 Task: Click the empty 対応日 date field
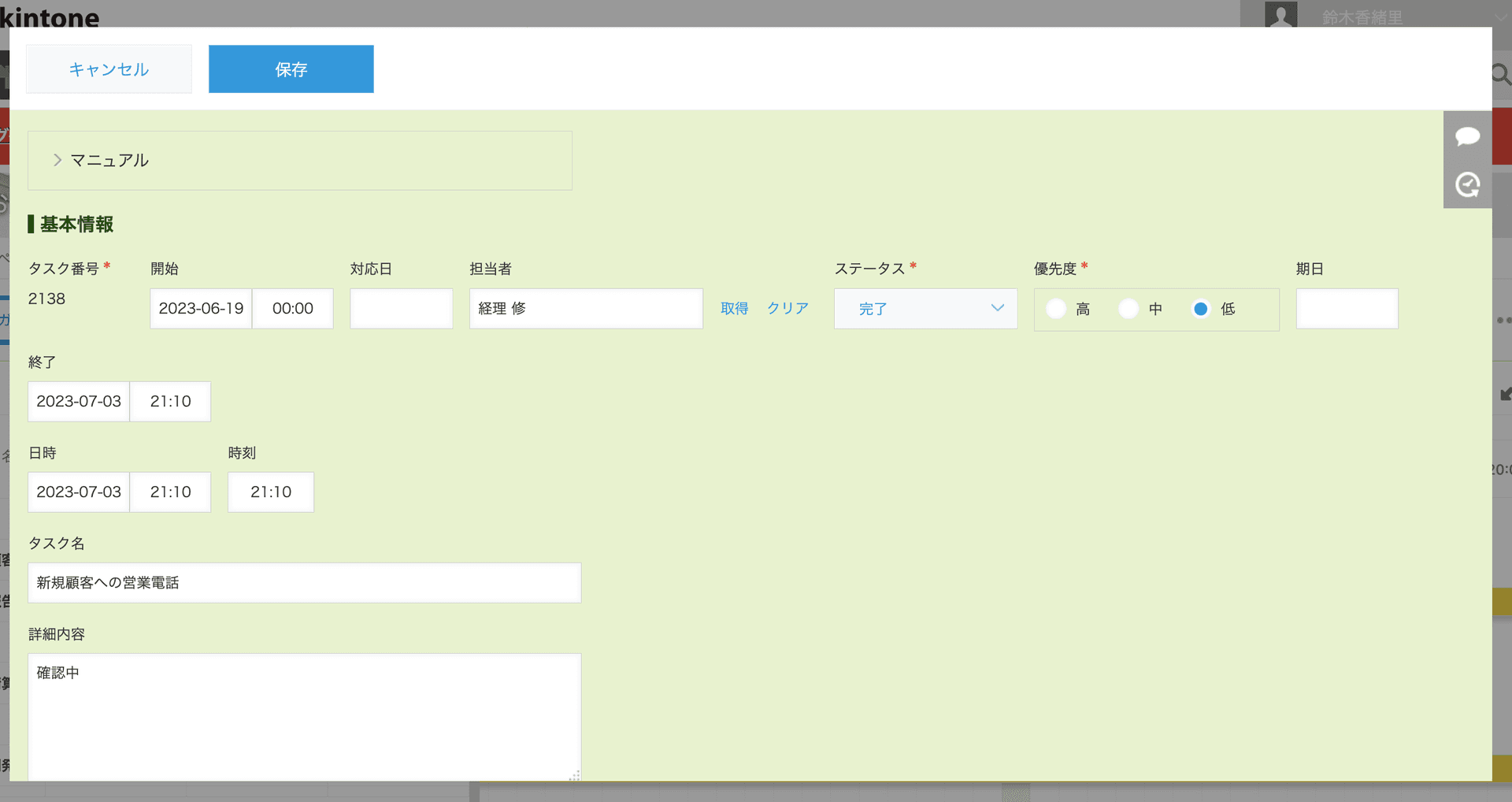coord(402,309)
